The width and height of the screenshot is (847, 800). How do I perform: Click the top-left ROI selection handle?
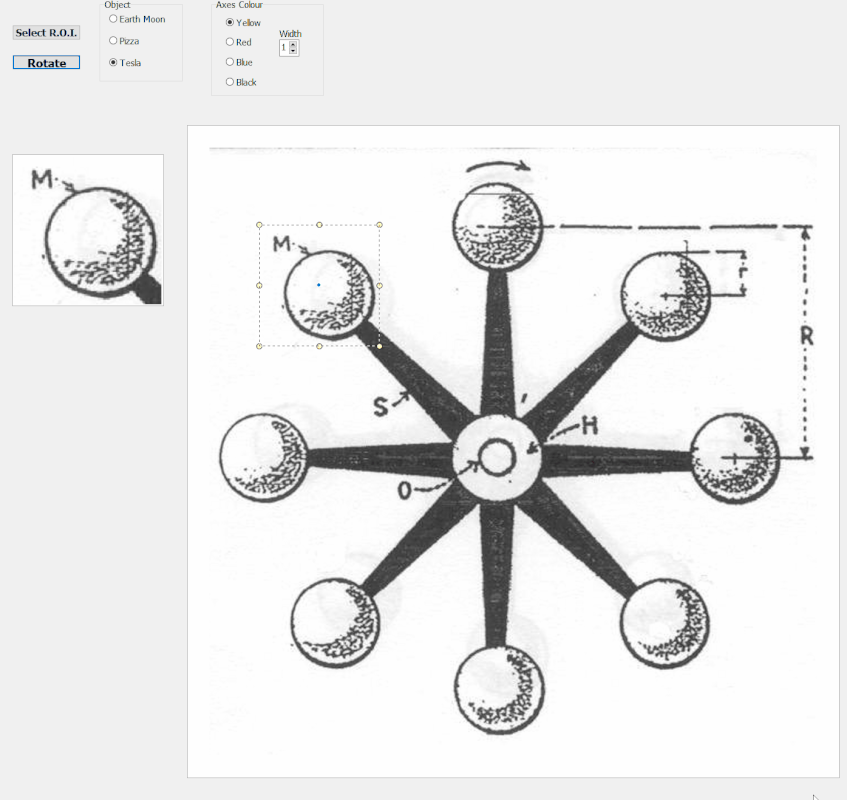[x=259, y=225]
